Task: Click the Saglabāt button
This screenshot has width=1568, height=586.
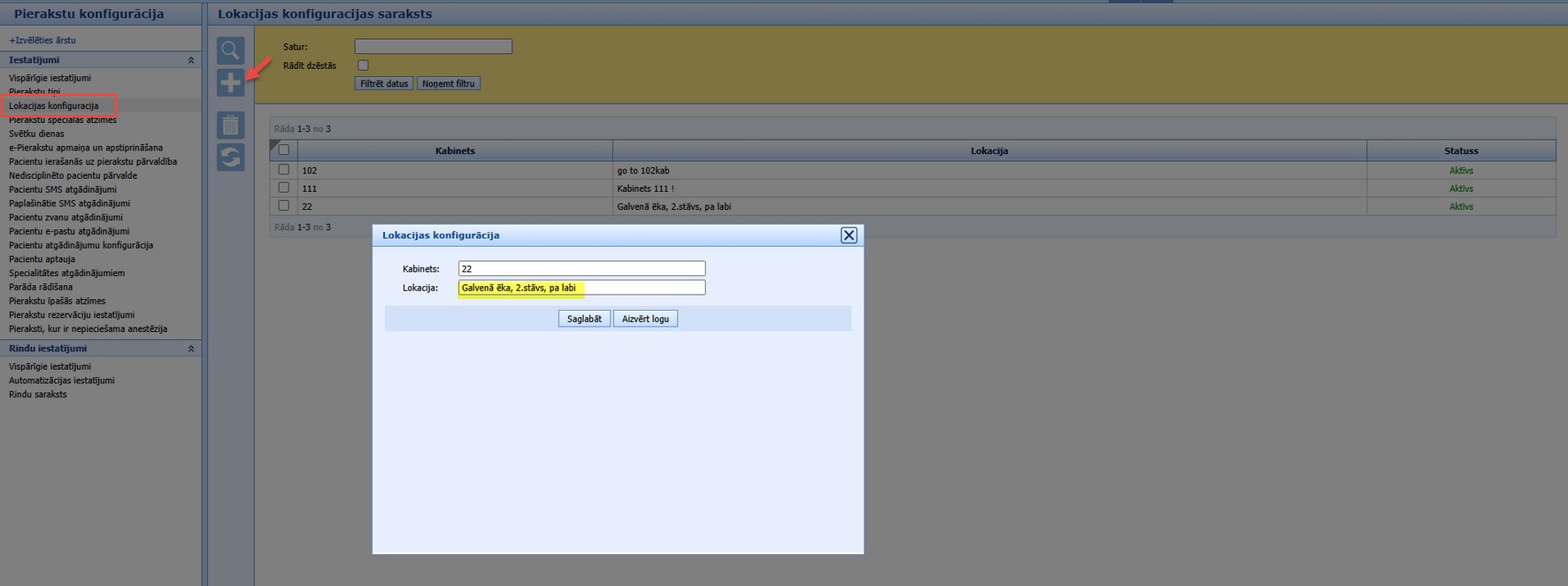Action: point(584,319)
